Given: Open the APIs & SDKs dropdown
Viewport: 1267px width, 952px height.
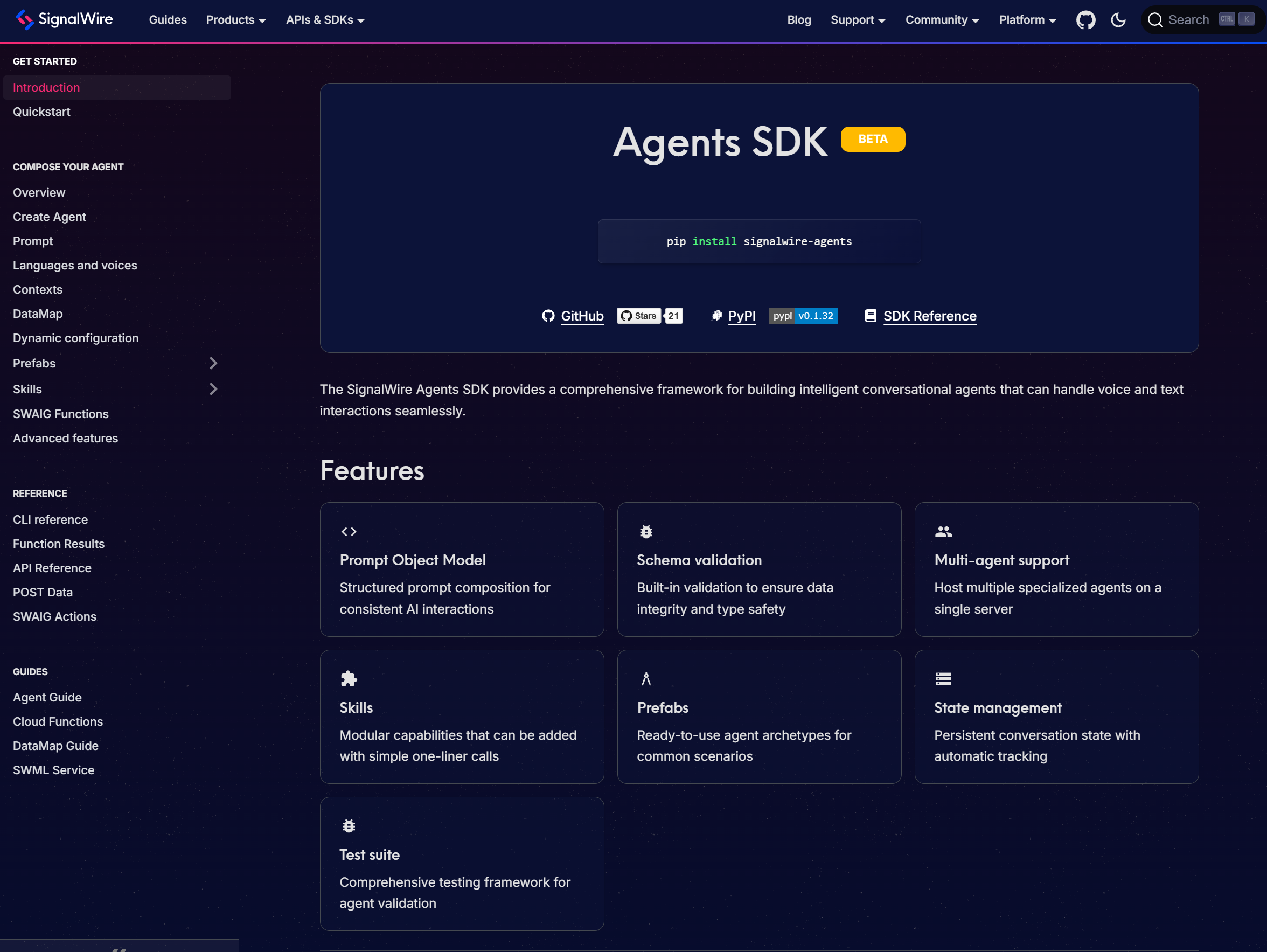Looking at the screenshot, I should coord(325,20).
